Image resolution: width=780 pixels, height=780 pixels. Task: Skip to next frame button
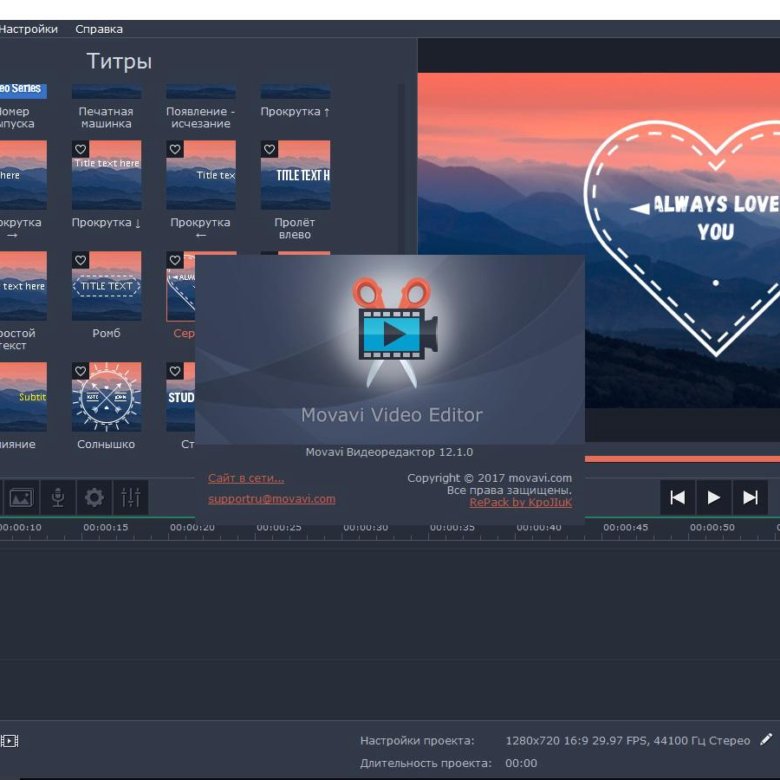pyautogui.click(x=750, y=497)
